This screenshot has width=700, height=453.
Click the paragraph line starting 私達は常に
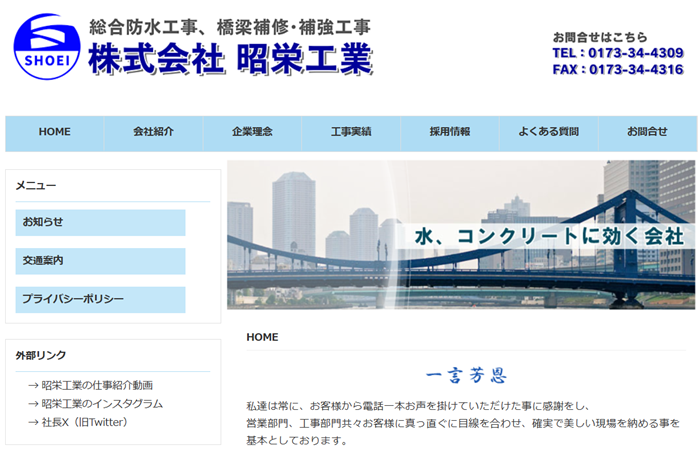point(418,406)
